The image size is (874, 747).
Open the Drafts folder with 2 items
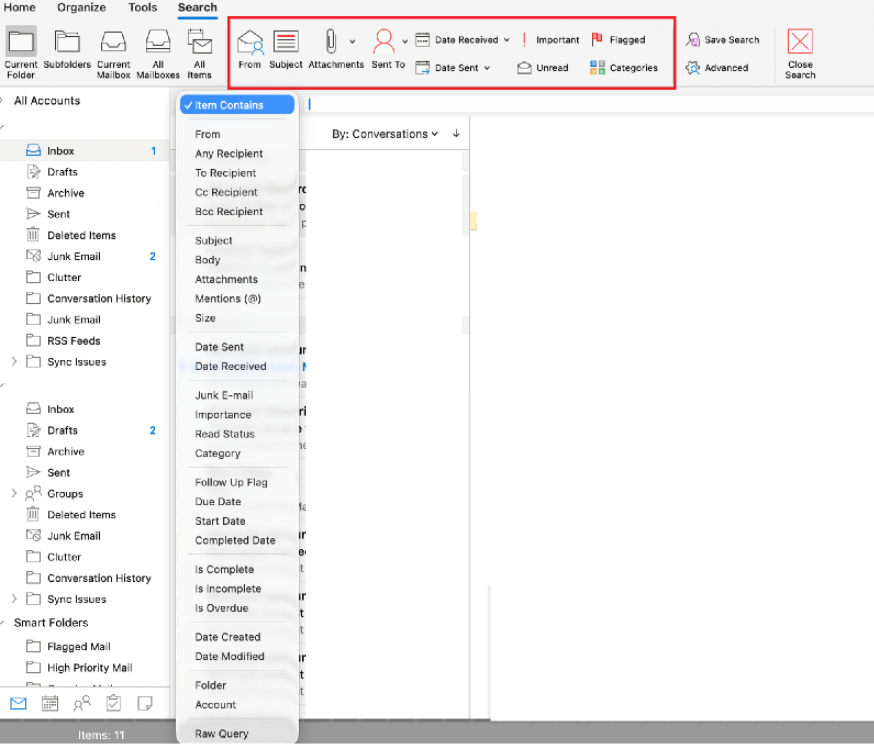[x=84, y=431]
